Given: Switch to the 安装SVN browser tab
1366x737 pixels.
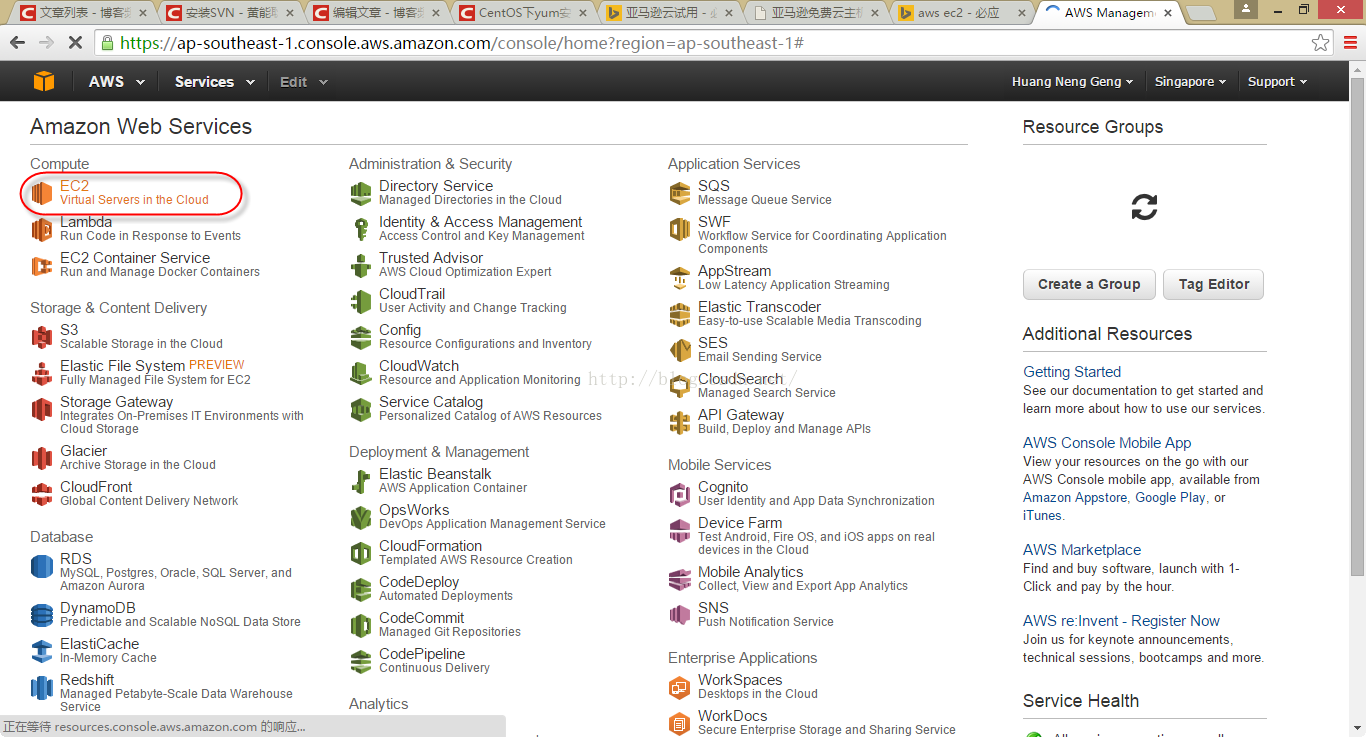Looking at the screenshot, I should pyautogui.click(x=232, y=13).
